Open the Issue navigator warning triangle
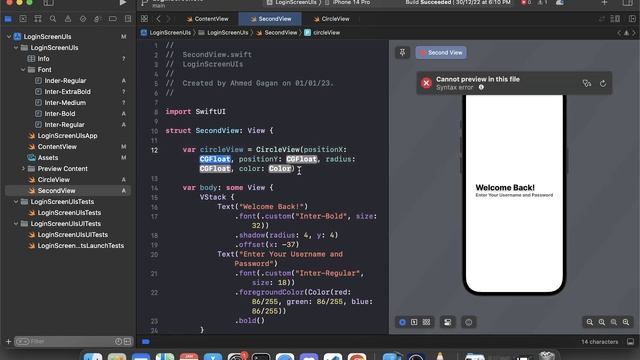 point(68,19)
